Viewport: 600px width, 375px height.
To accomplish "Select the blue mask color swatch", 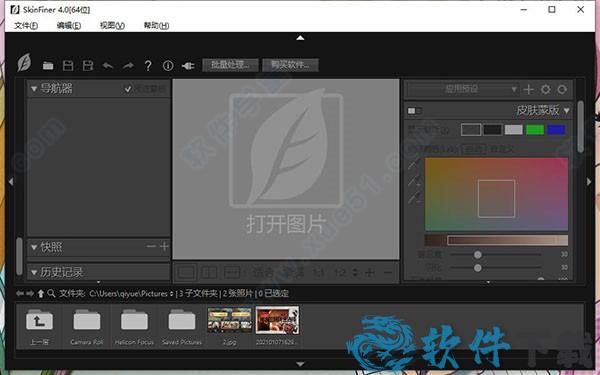I will pyautogui.click(x=556, y=130).
